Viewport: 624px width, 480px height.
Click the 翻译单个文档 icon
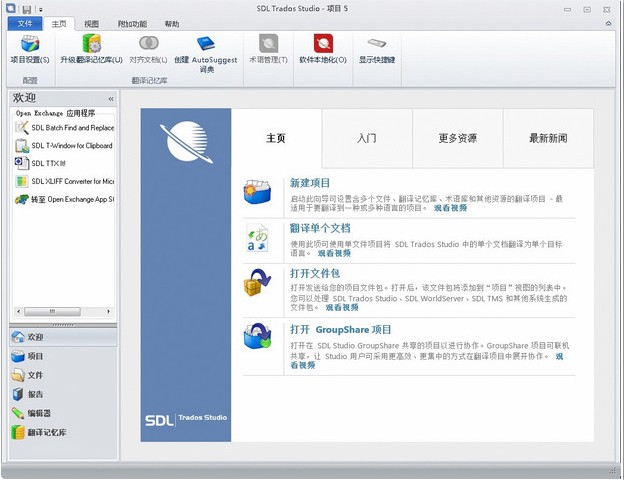pyautogui.click(x=257, y=238)
